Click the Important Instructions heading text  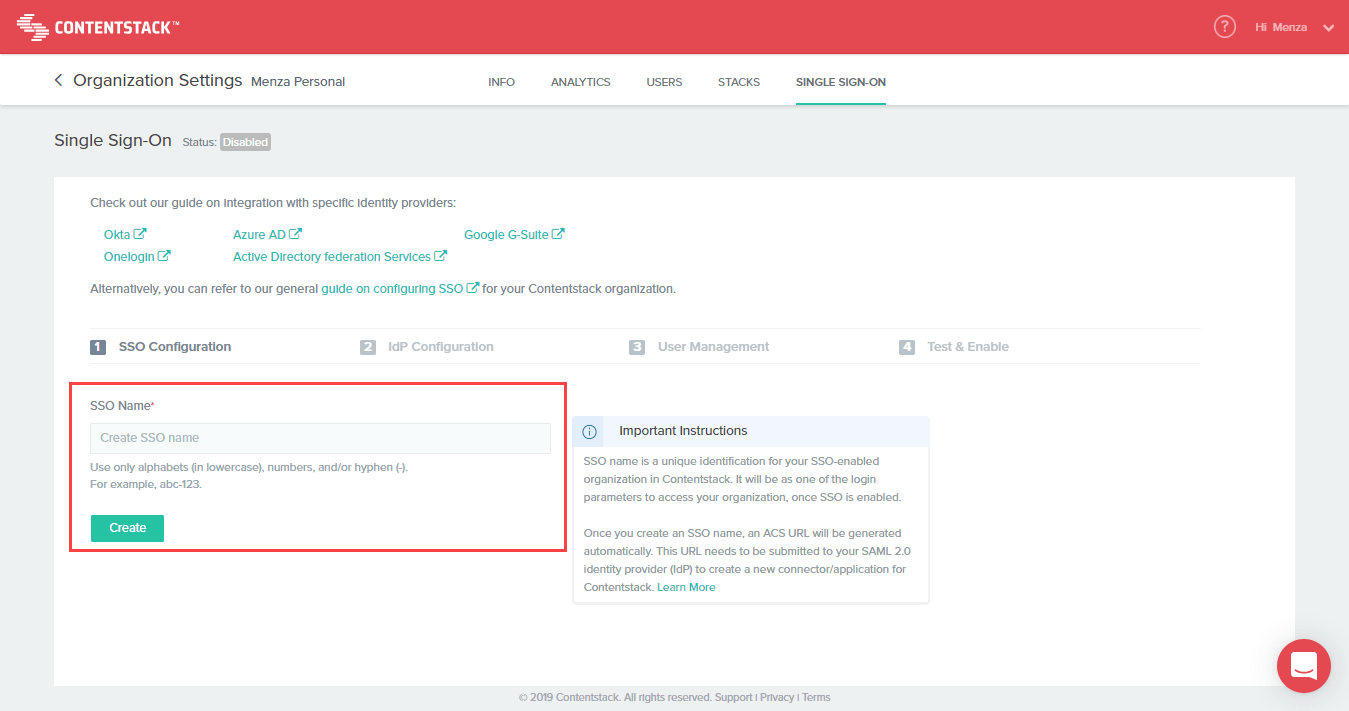[683, 431]
